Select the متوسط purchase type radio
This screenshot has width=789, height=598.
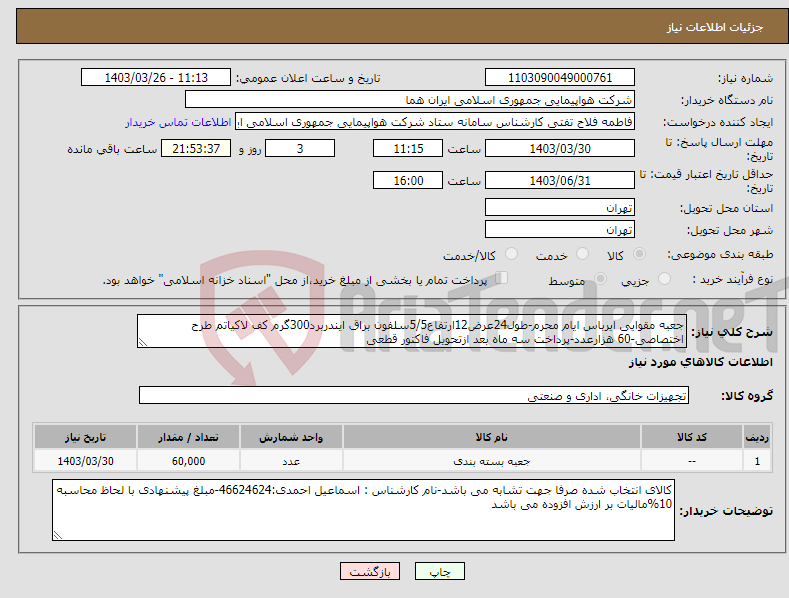[600, 278]
